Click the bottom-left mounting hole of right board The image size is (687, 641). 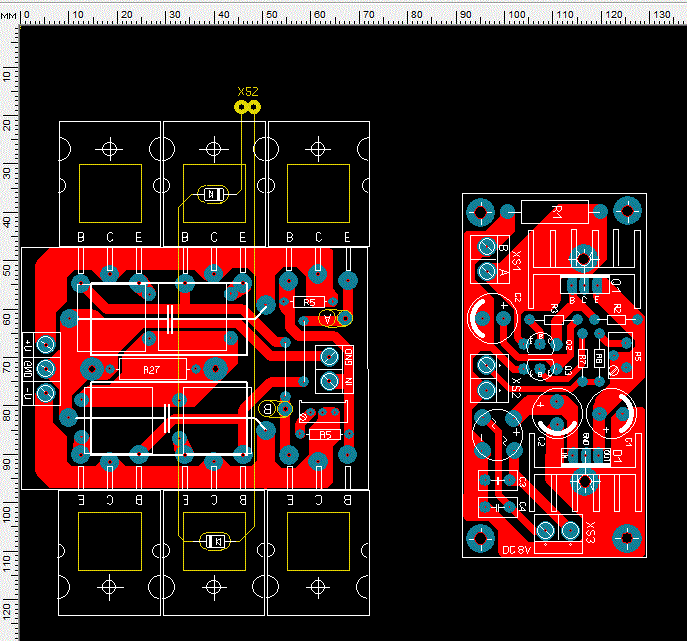(481, 538)
